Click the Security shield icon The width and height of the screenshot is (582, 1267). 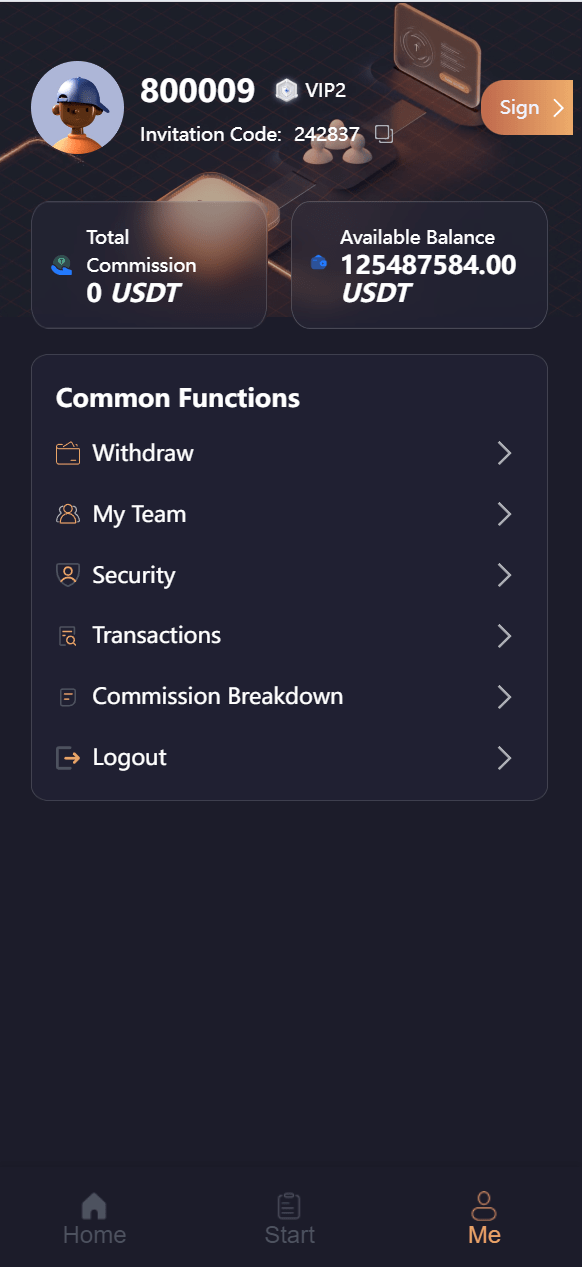coord(68,575)
